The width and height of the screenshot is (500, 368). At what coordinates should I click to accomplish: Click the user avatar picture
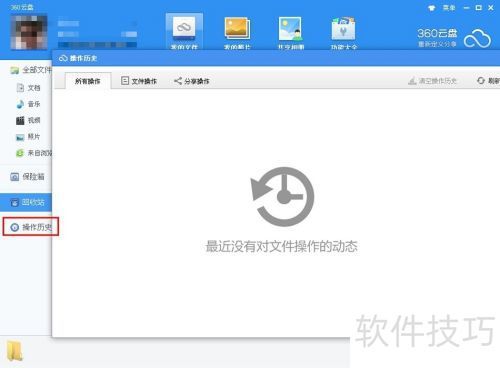(x=29, y=32)
